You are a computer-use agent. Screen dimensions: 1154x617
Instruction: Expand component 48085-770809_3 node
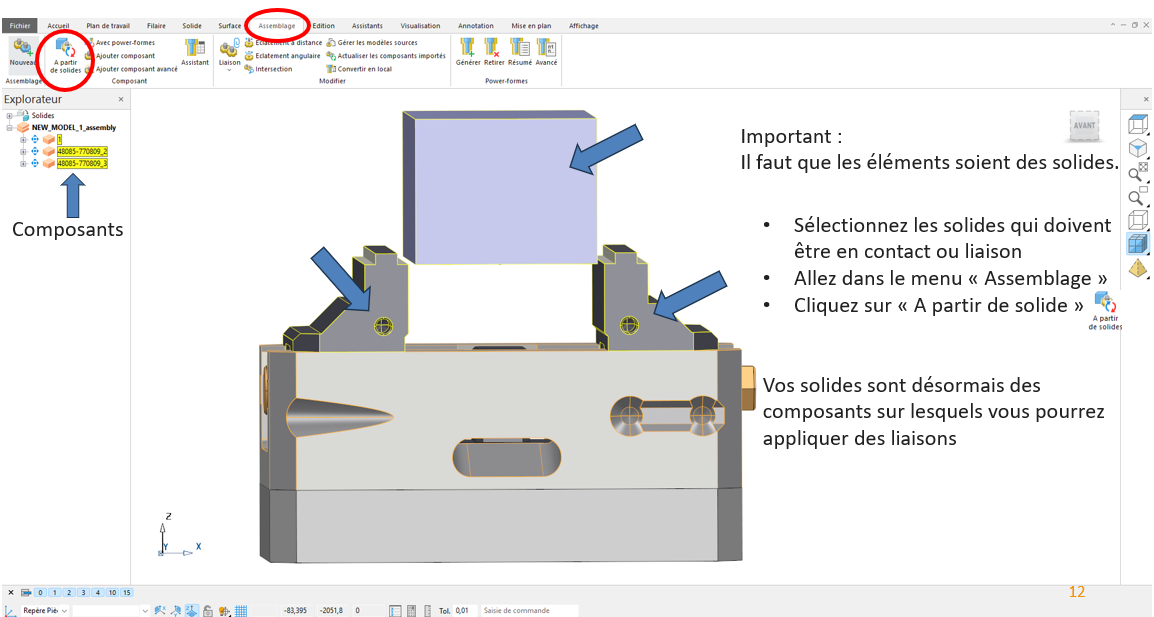pyautogui.click(x=23, y=163)
